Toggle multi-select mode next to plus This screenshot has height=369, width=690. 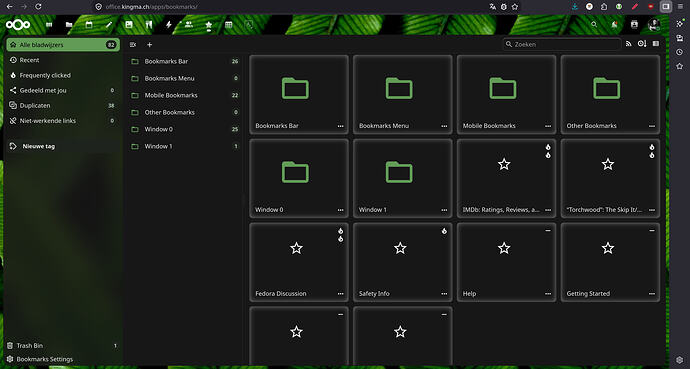133,44
